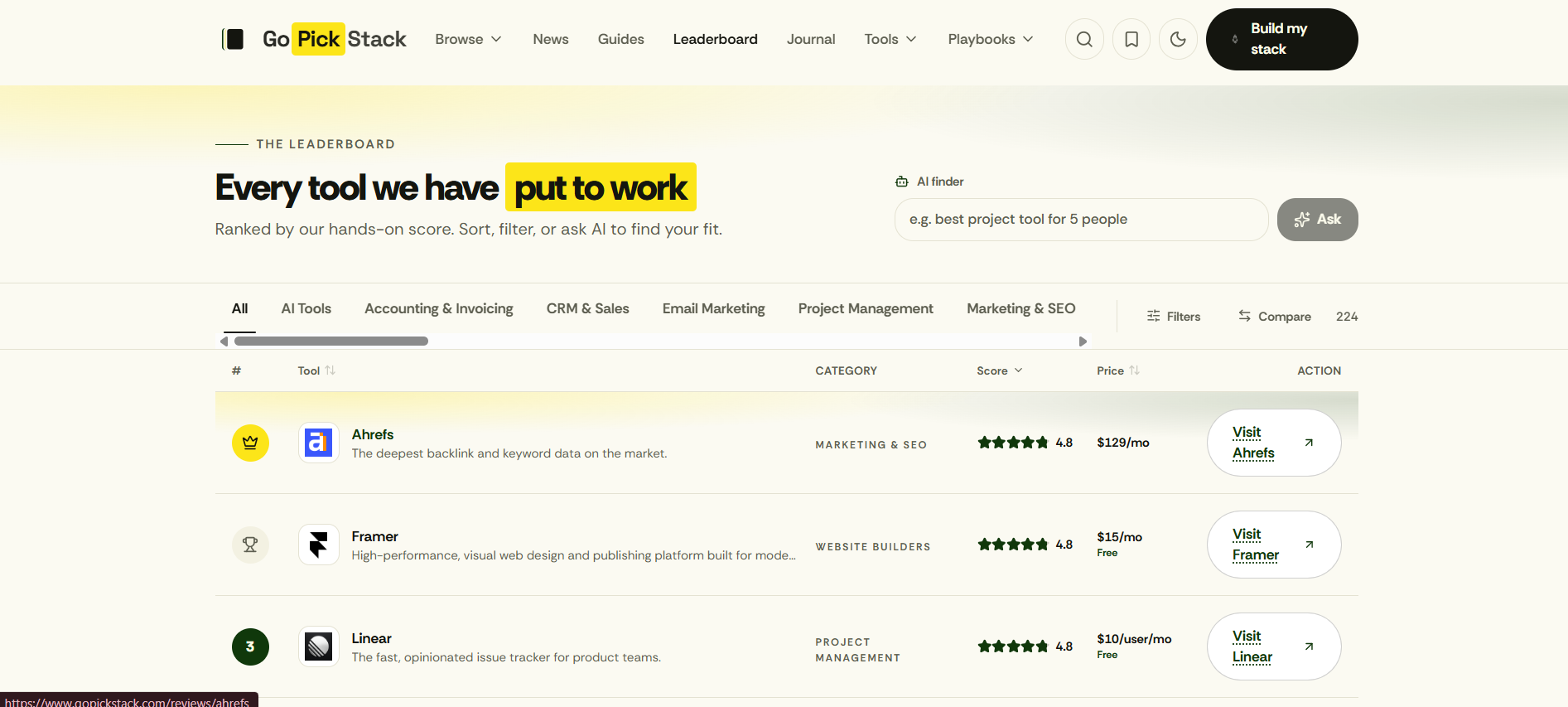The image size is (1568, 707).
Task: Open saved bookmarks icon
Action: 1131,39
